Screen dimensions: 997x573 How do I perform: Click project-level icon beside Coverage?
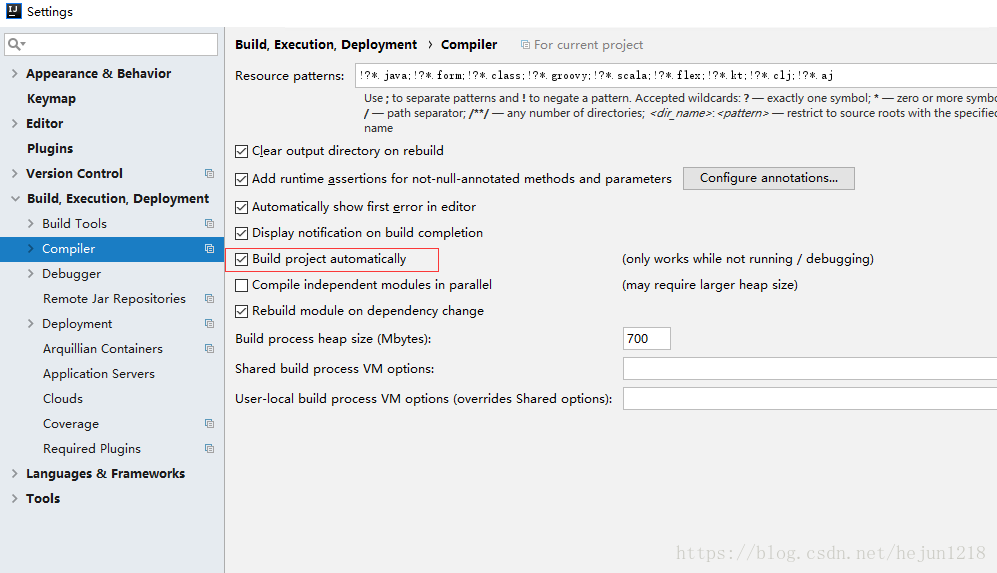click(209, 424)
